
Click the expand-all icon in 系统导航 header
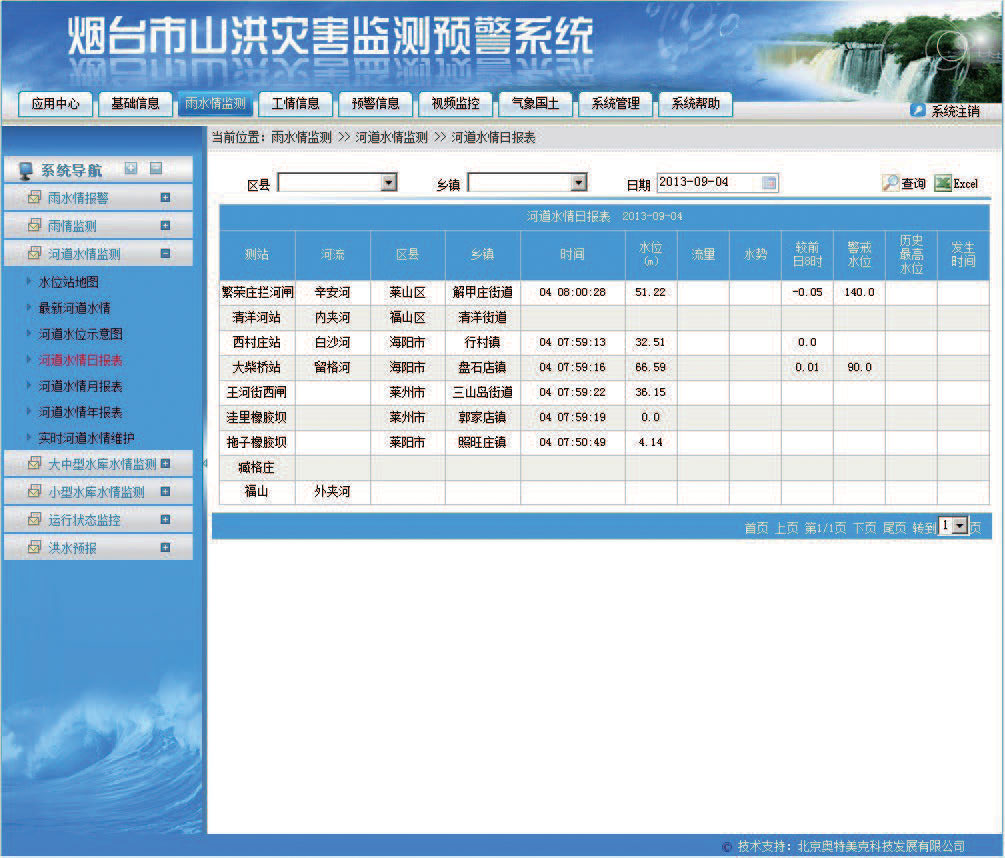[x=131, y=169]
